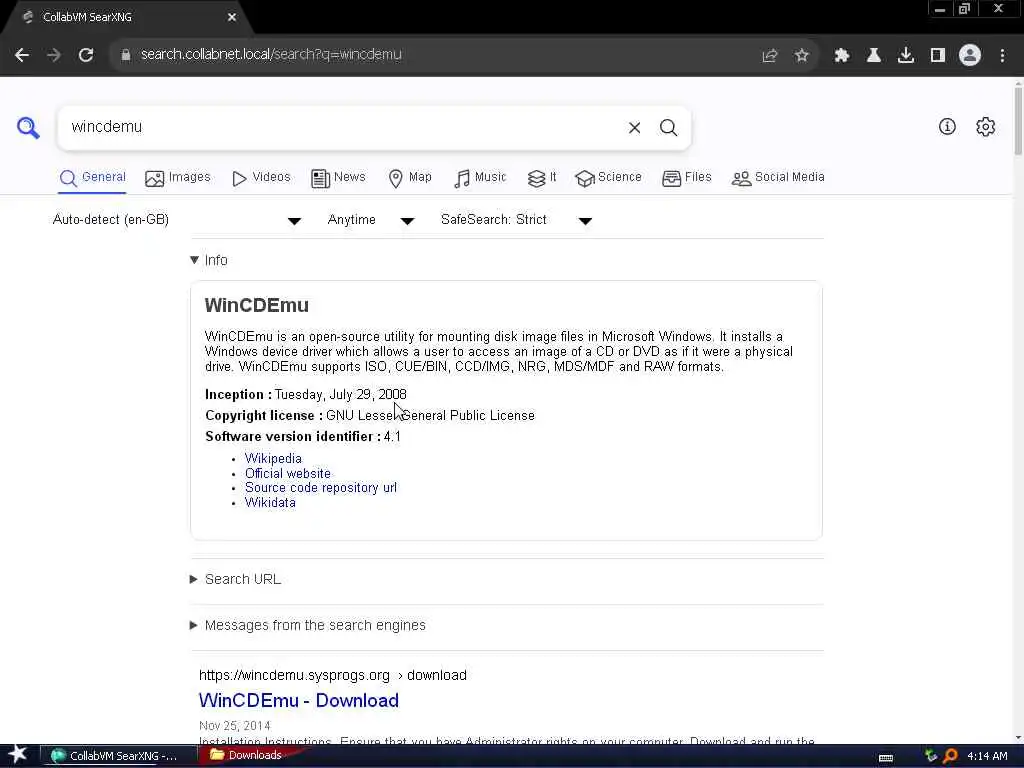Open the extensions puzzle icon
This screenshot has height=768, width=1024.
click(842, 56)
